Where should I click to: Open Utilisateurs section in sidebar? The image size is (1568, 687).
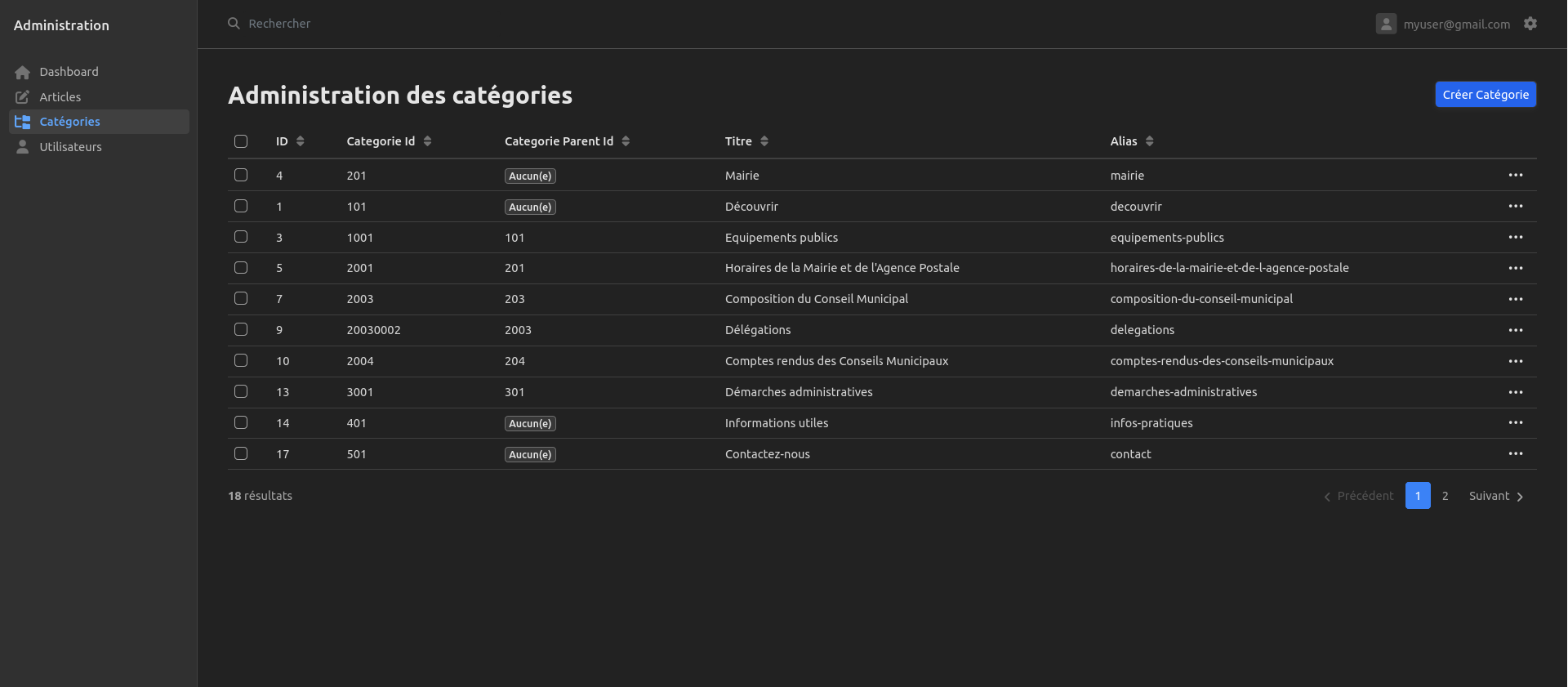coord(99,147)
